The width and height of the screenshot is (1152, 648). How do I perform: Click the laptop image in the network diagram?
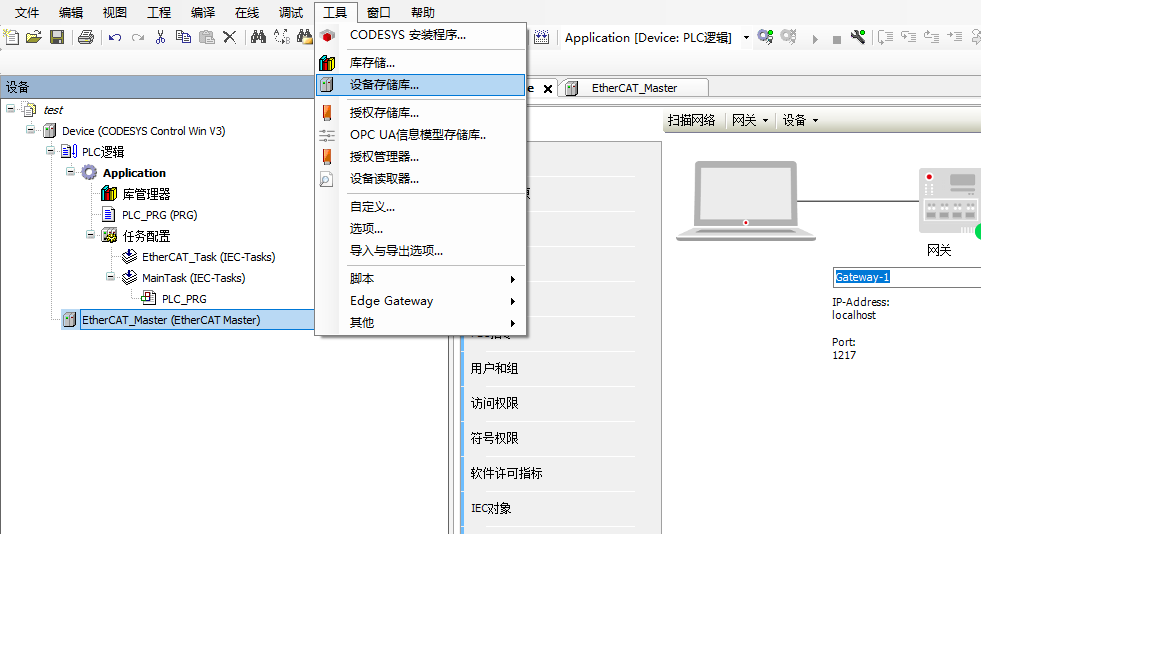click(x=746, y=201)
